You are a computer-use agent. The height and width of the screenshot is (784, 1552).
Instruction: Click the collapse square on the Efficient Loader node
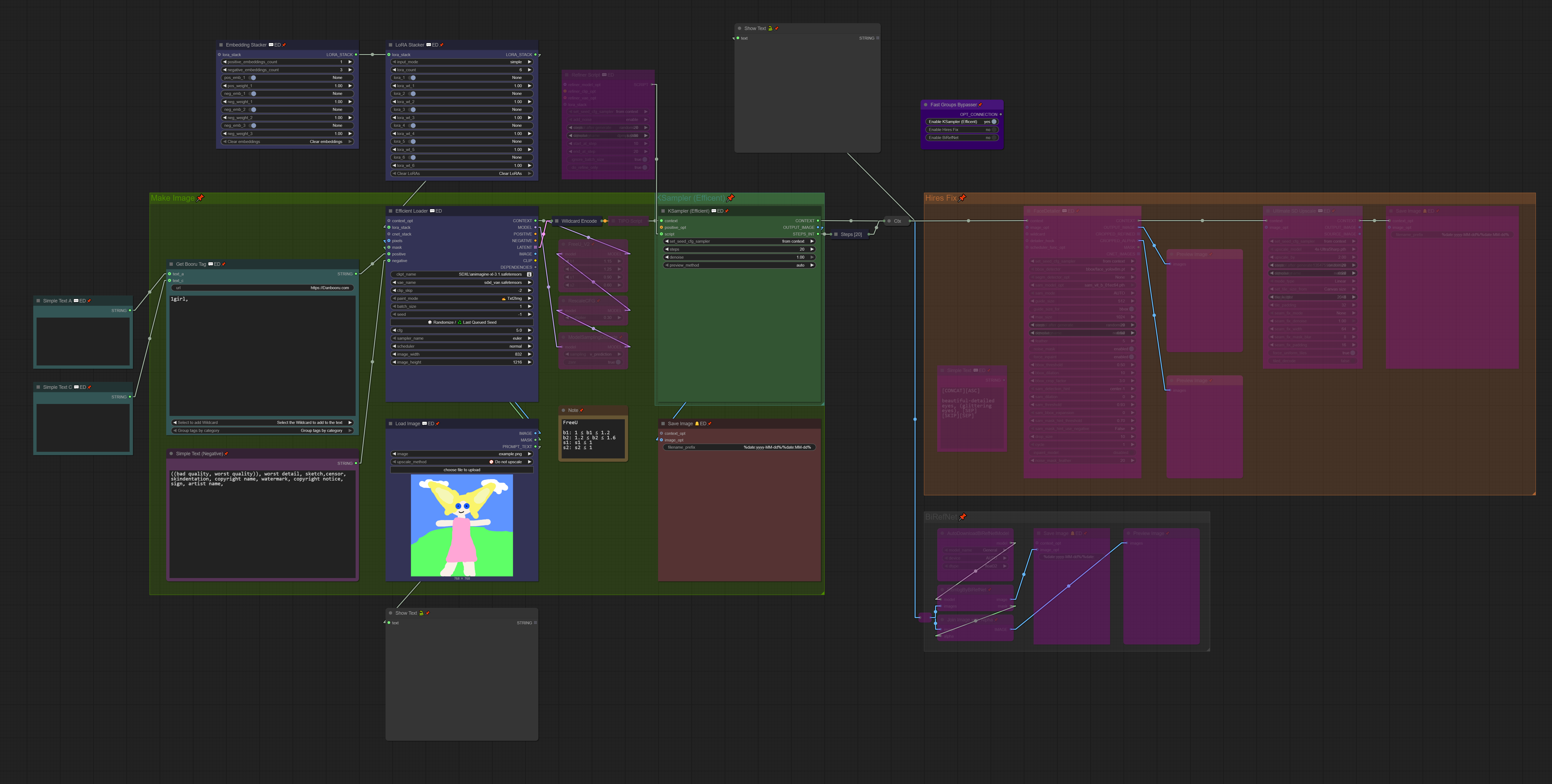point(390,211)
